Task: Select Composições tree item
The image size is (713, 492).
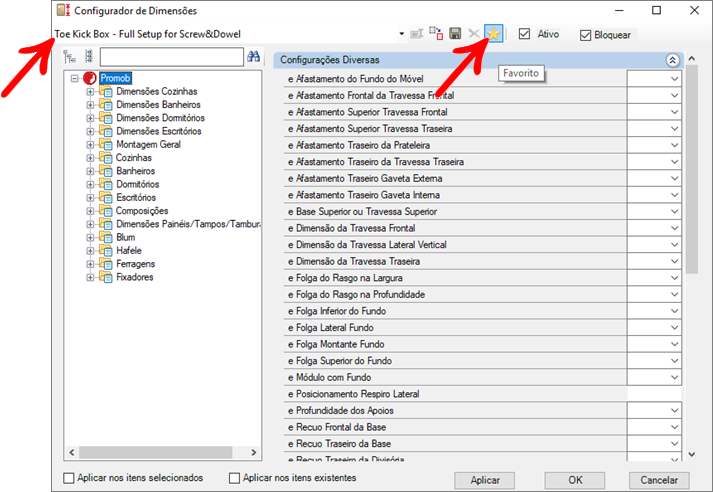Action: coord(142,211)
